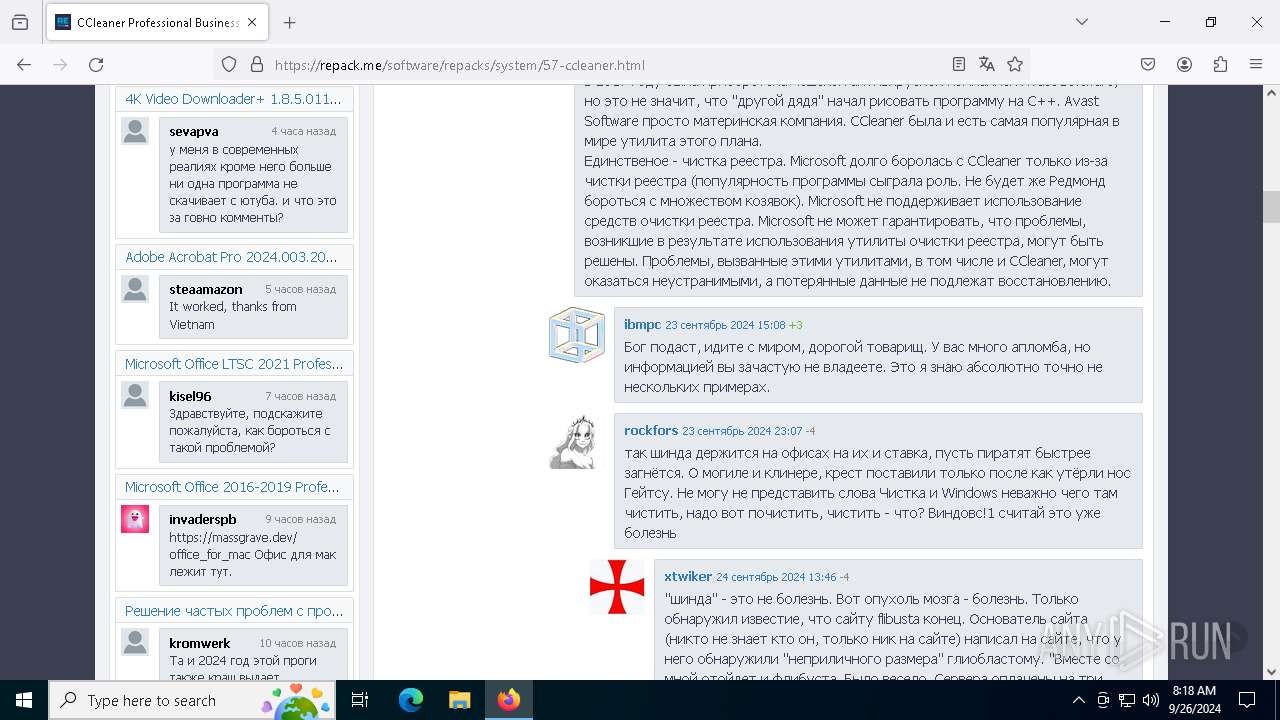Open tracking protection shield icon

click(x=229, y=64)
